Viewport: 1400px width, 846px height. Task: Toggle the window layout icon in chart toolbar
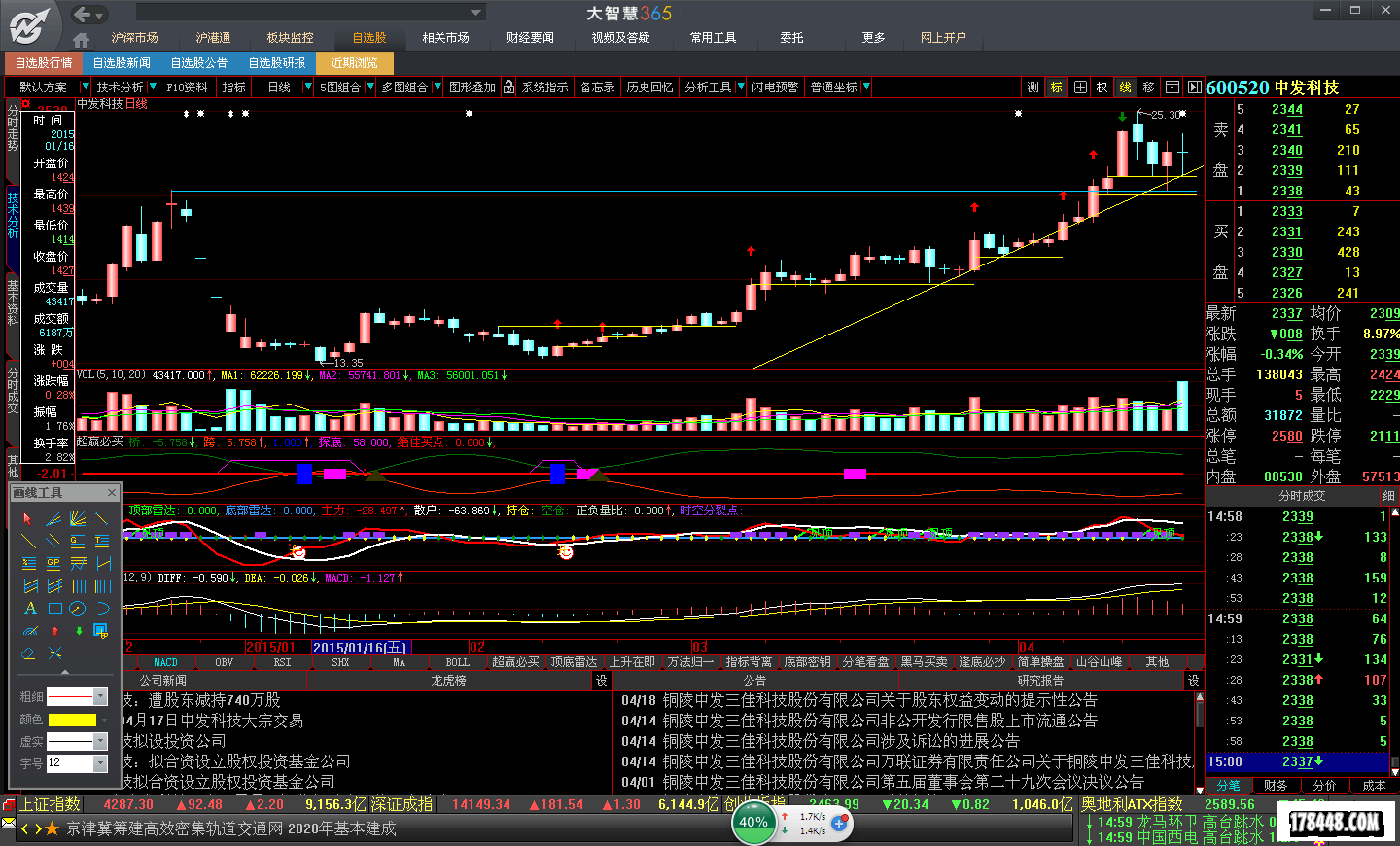[x=1172, y=87]
